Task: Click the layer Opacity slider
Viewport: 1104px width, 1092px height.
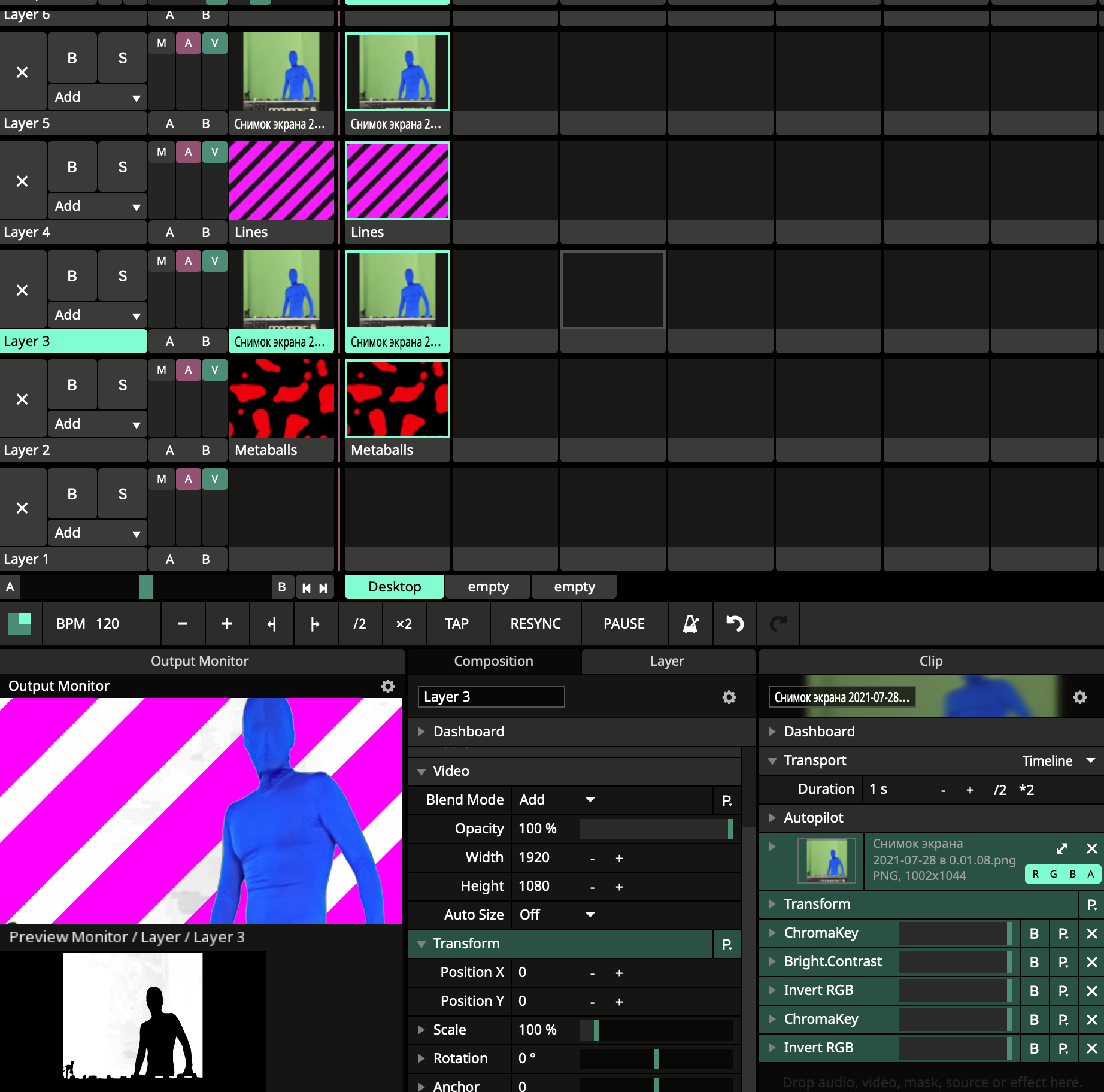Action: [656, 829]
